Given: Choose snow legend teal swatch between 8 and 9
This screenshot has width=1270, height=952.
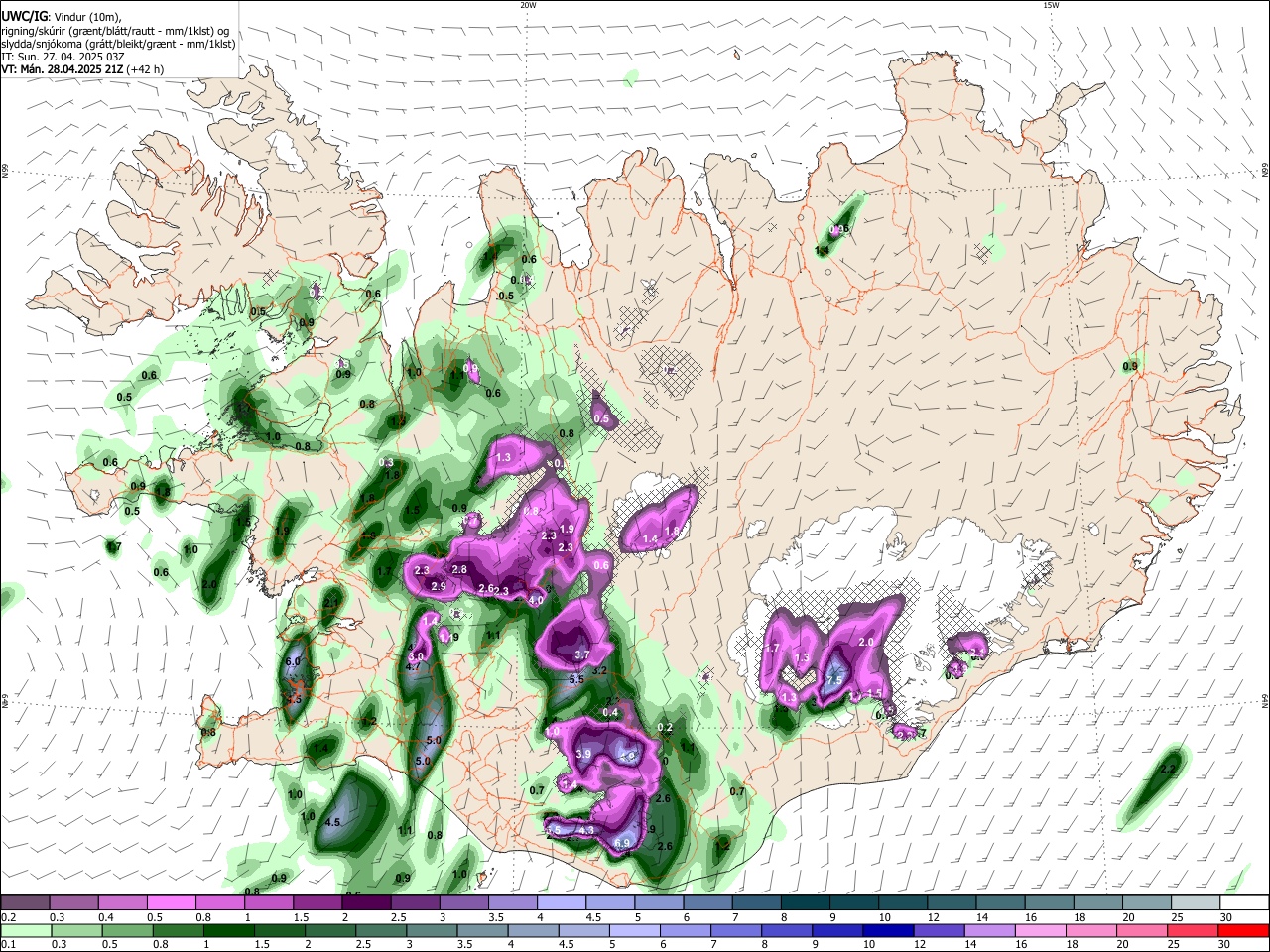Looking at the screenshot, I should (806, 902).
